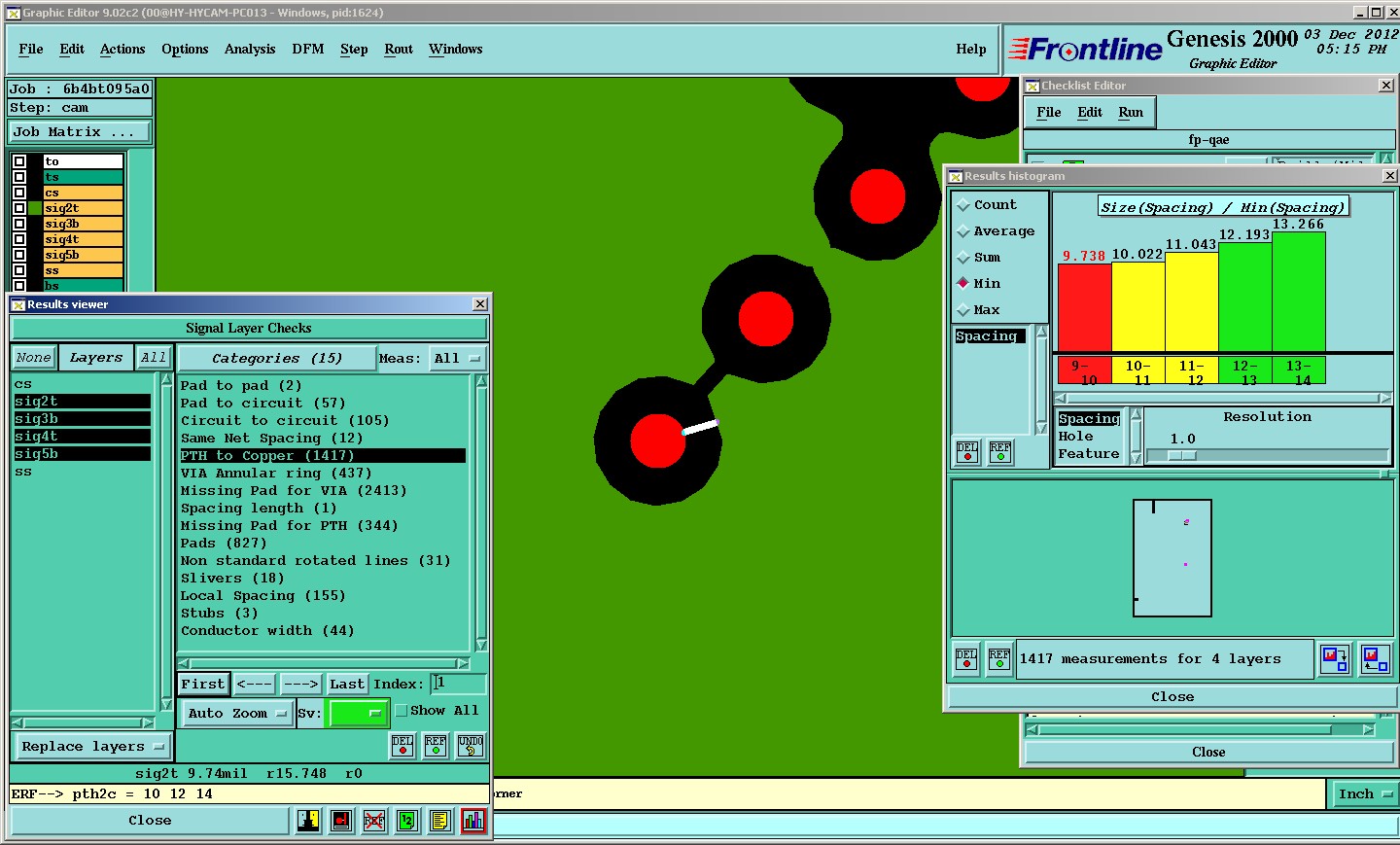Select the PTH to Copper (1417) category
The width and height of the screenshot is (1400, 845).
323,456
